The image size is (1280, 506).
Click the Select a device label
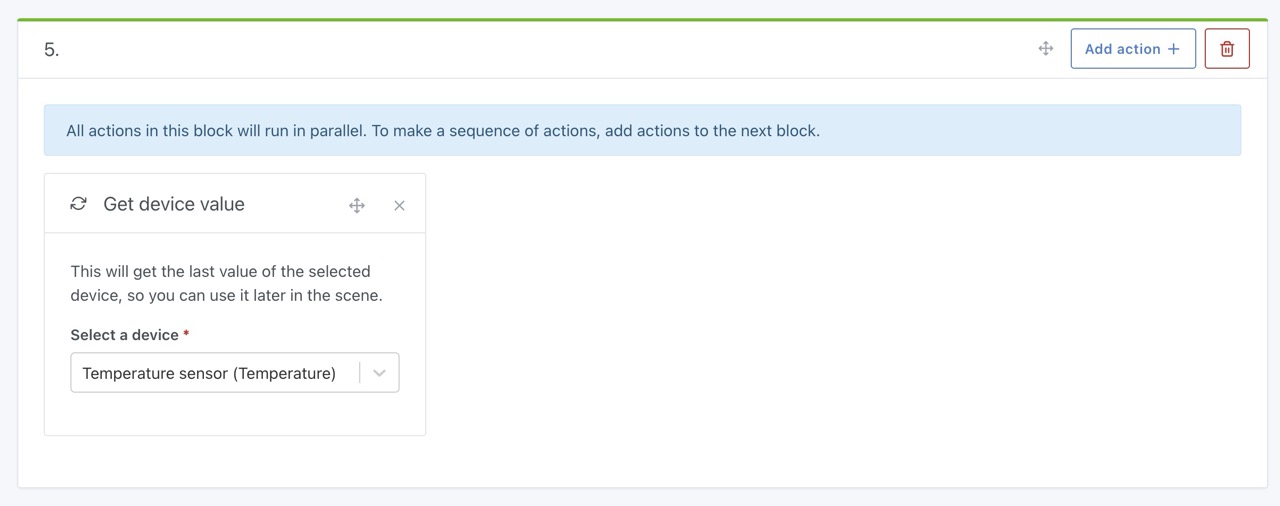(124, 335)
